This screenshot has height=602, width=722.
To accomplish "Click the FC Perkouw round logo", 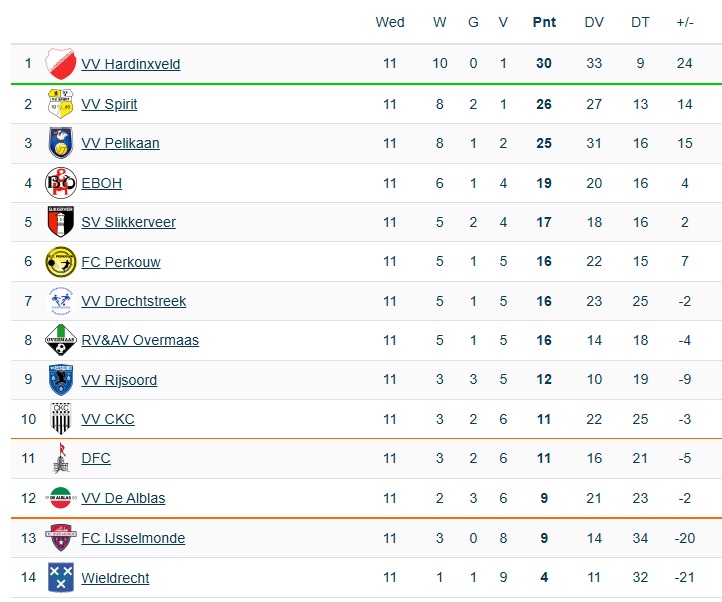I will (62, 262).
